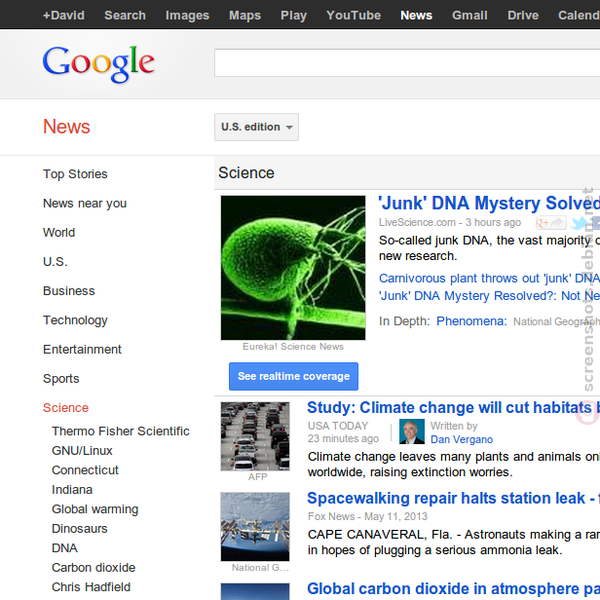The height and width of the screenshot is (600, 600).
Task: Open World news section
Action: point(59,233)
